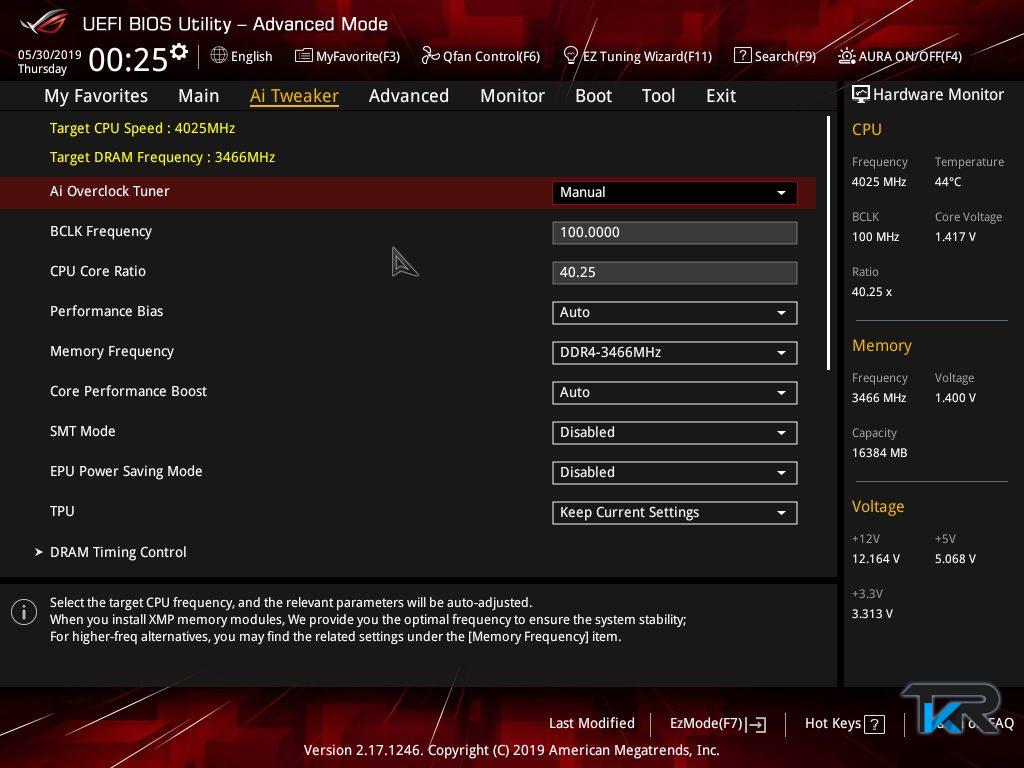Screen dimensions: 1024x768
Task: Click the BCLK value 100 MHz in Hardware Monitor
Action: coord(876,236)
